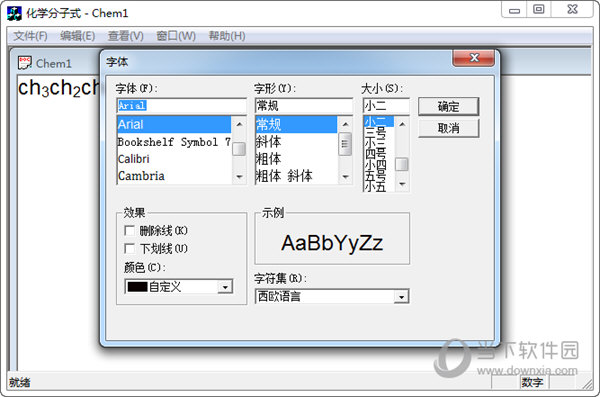Select 四号 font size
Screen dimensions: 600x397
pos(379,154)
